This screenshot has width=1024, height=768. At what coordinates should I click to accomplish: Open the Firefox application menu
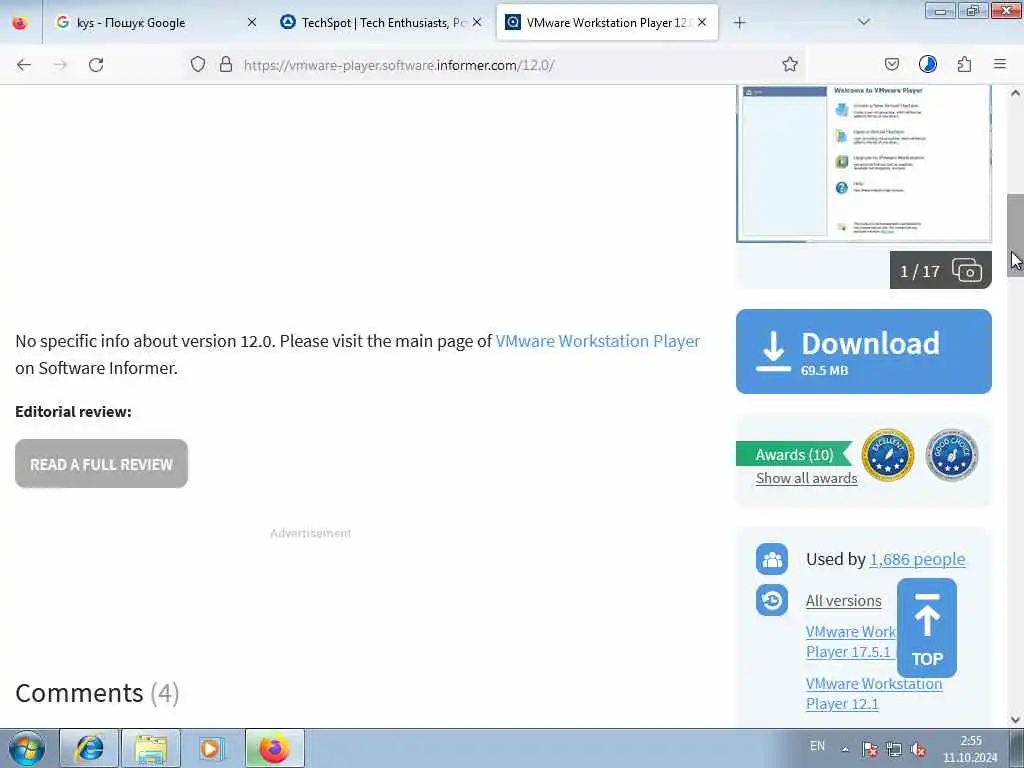(1000, 64)
